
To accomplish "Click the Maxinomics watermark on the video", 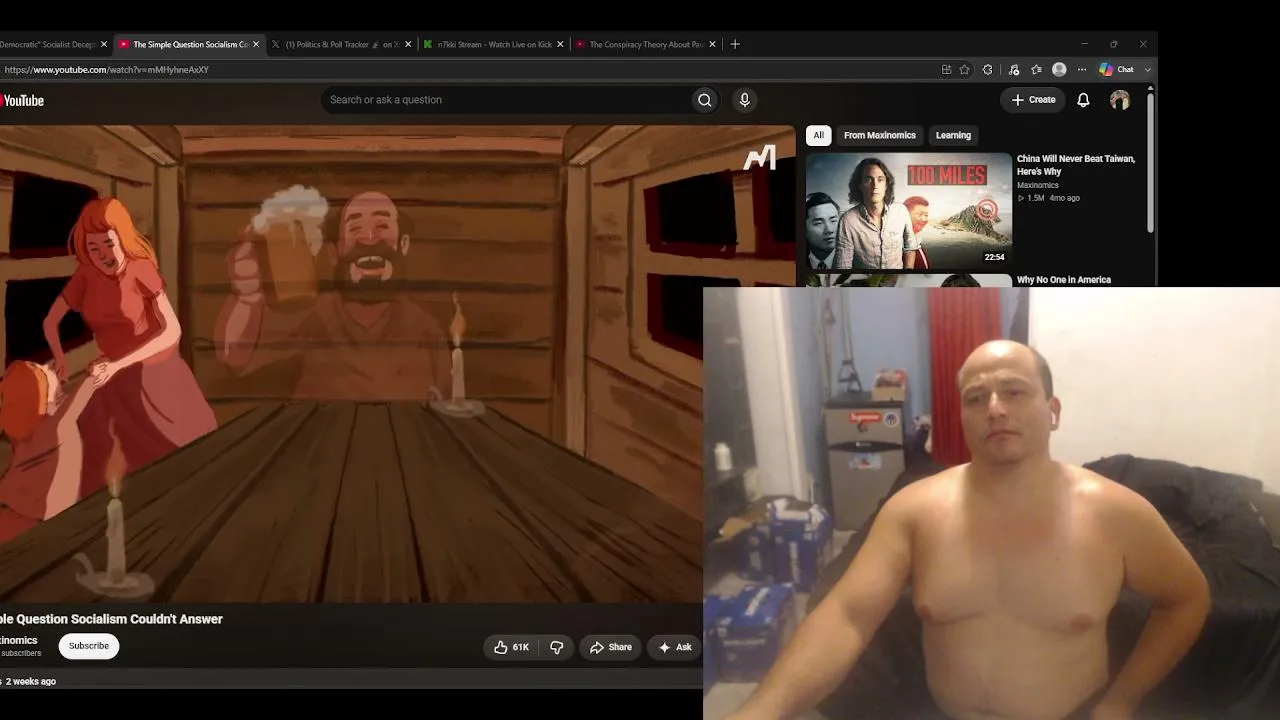I will tap(760, 158).
